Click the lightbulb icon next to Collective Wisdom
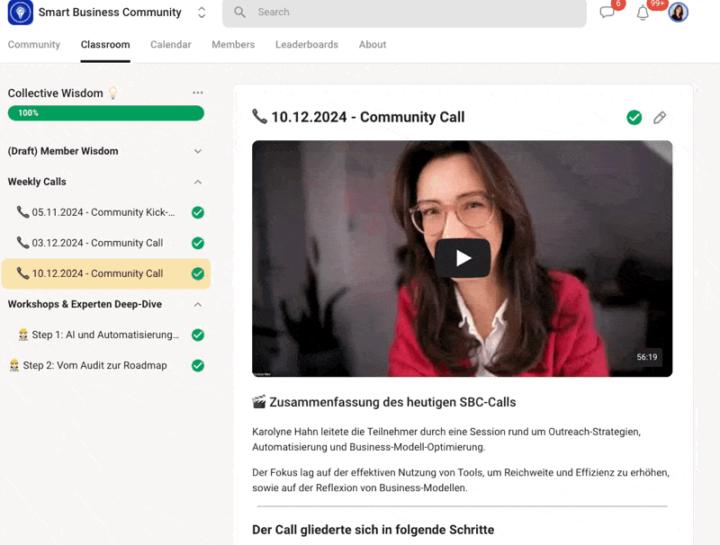 pos(112,93)
